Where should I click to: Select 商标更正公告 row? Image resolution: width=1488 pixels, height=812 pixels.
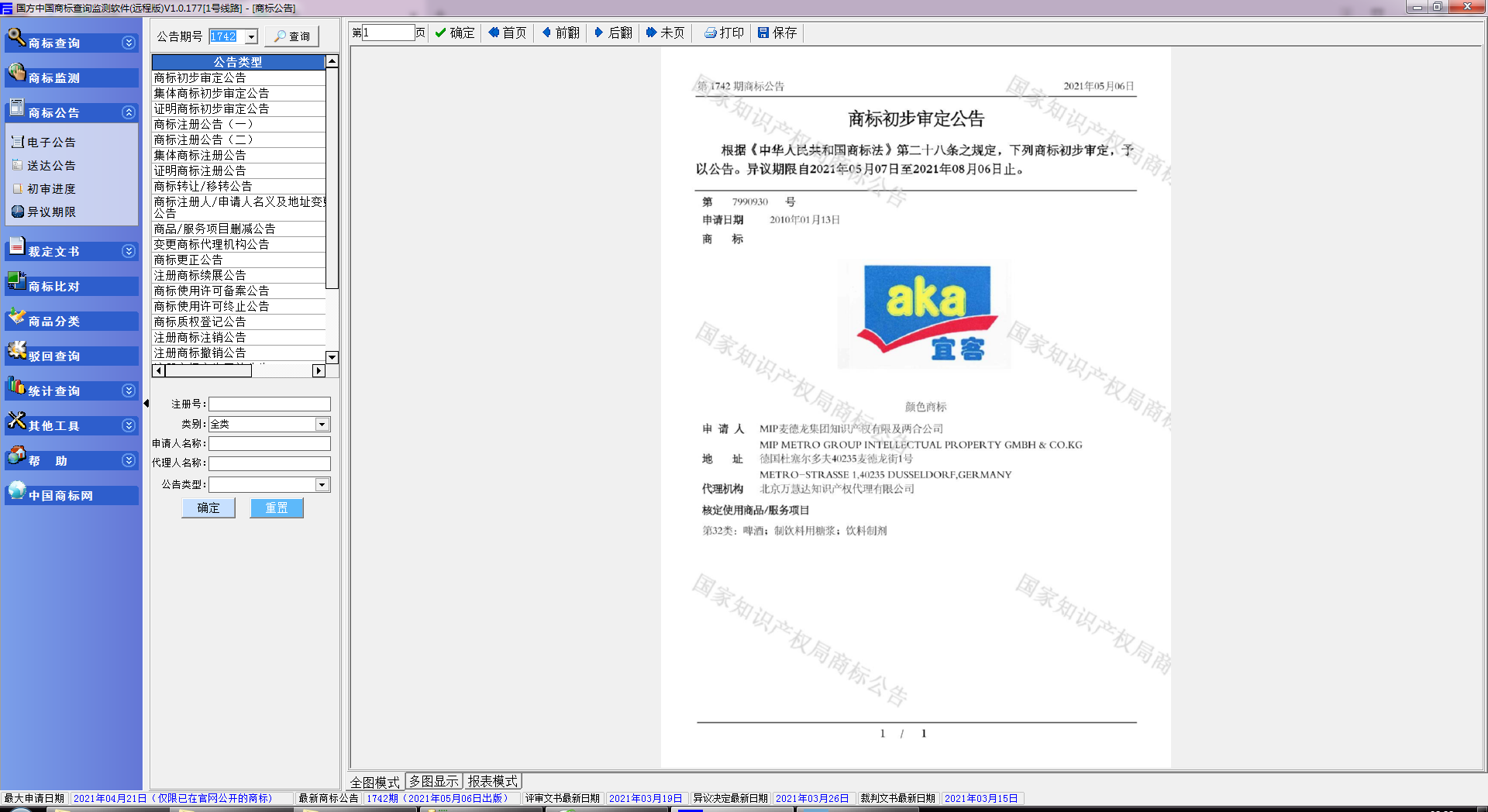pyautogui.click(x=239, y=260)
